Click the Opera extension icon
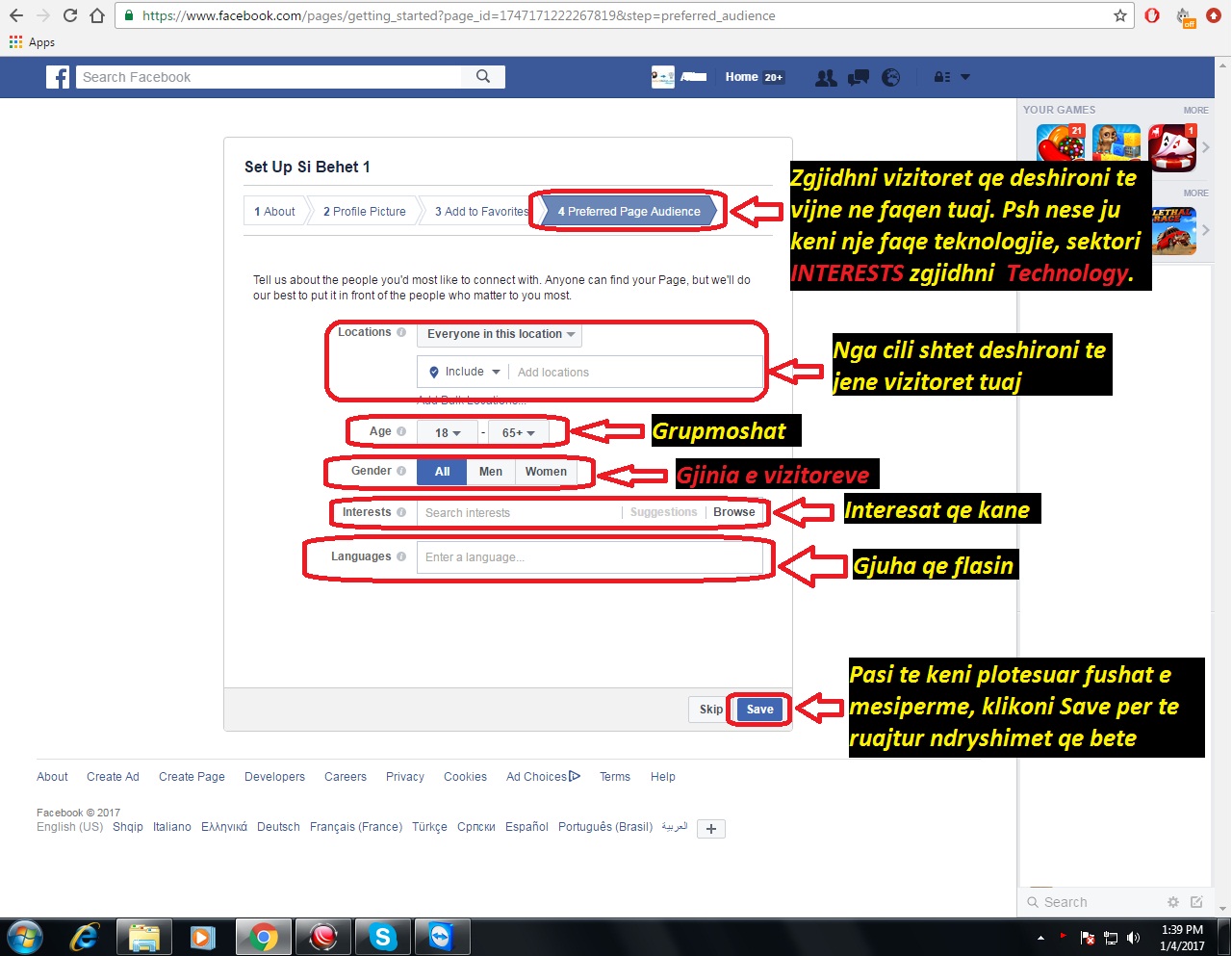Screen dimensions: 1232x956 (1153, 15)
